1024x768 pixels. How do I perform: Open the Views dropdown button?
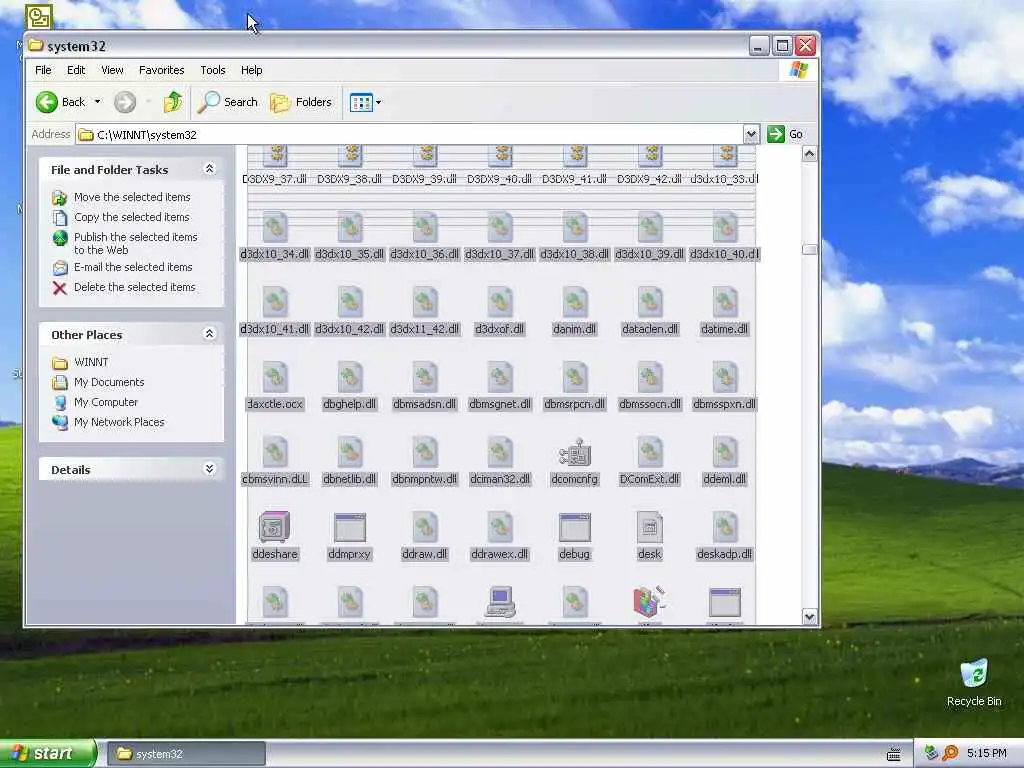(365, 102)
